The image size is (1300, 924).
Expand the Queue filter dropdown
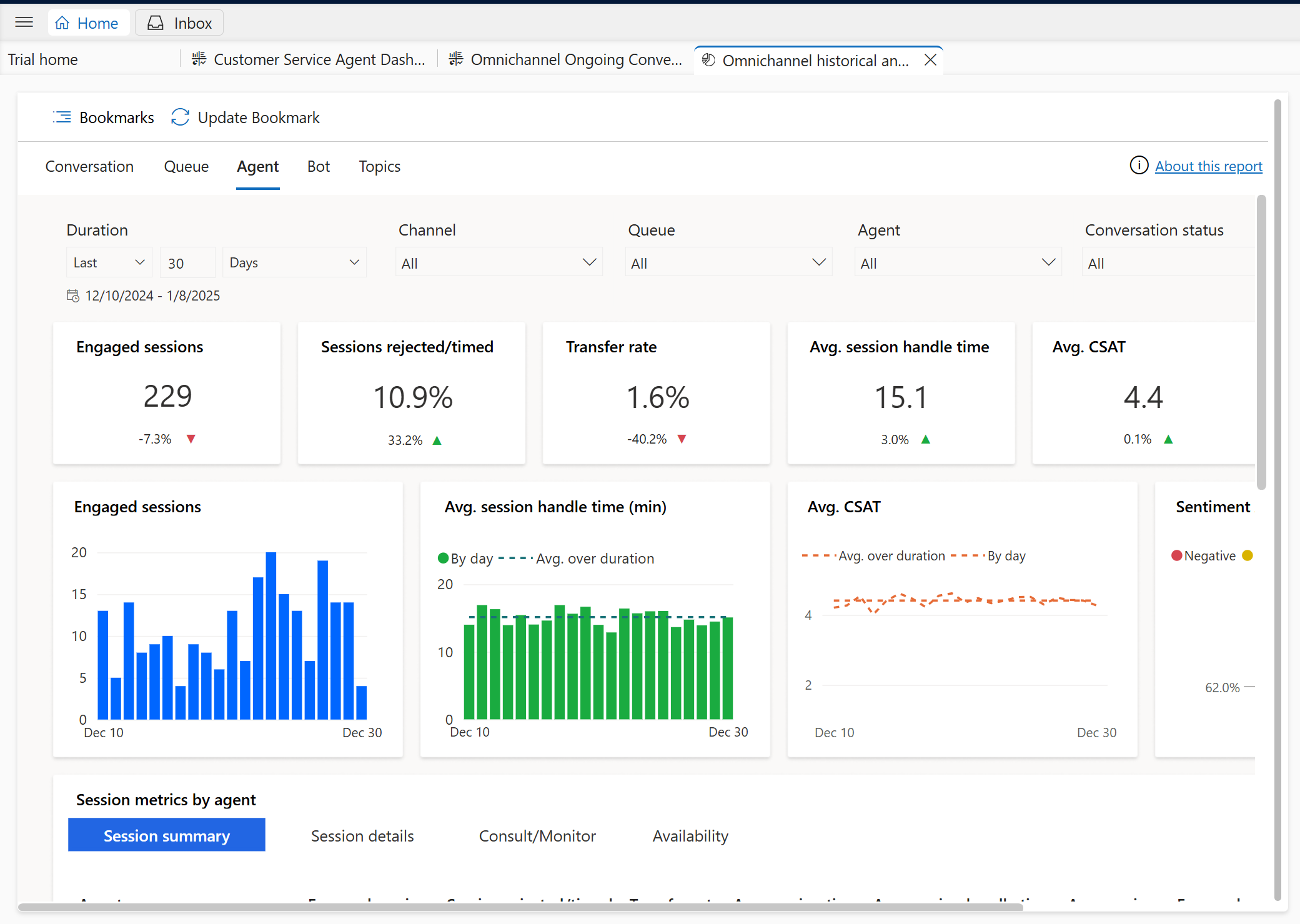click(728, 263)
